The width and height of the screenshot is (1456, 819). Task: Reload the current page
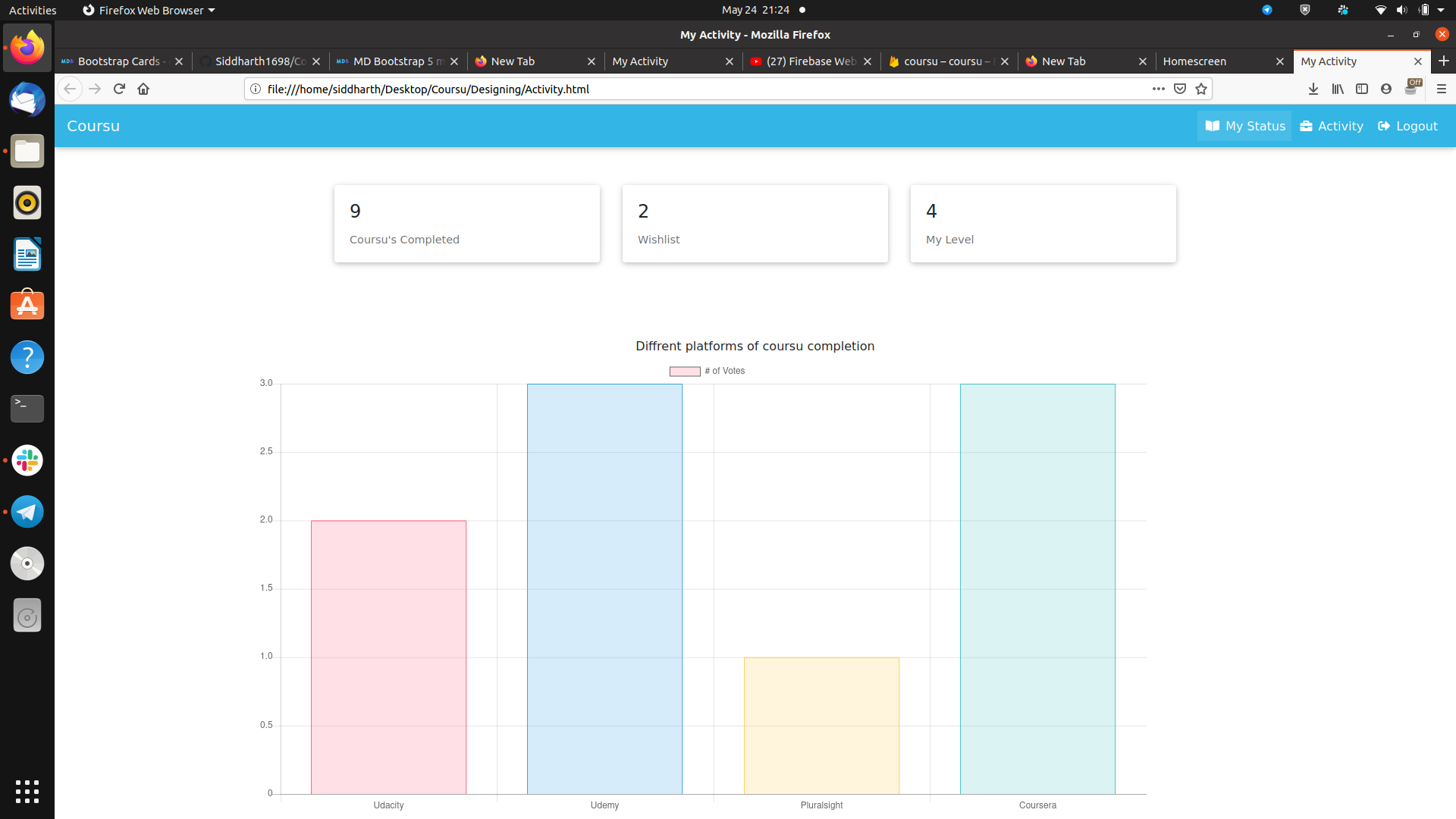pos(119,89)
